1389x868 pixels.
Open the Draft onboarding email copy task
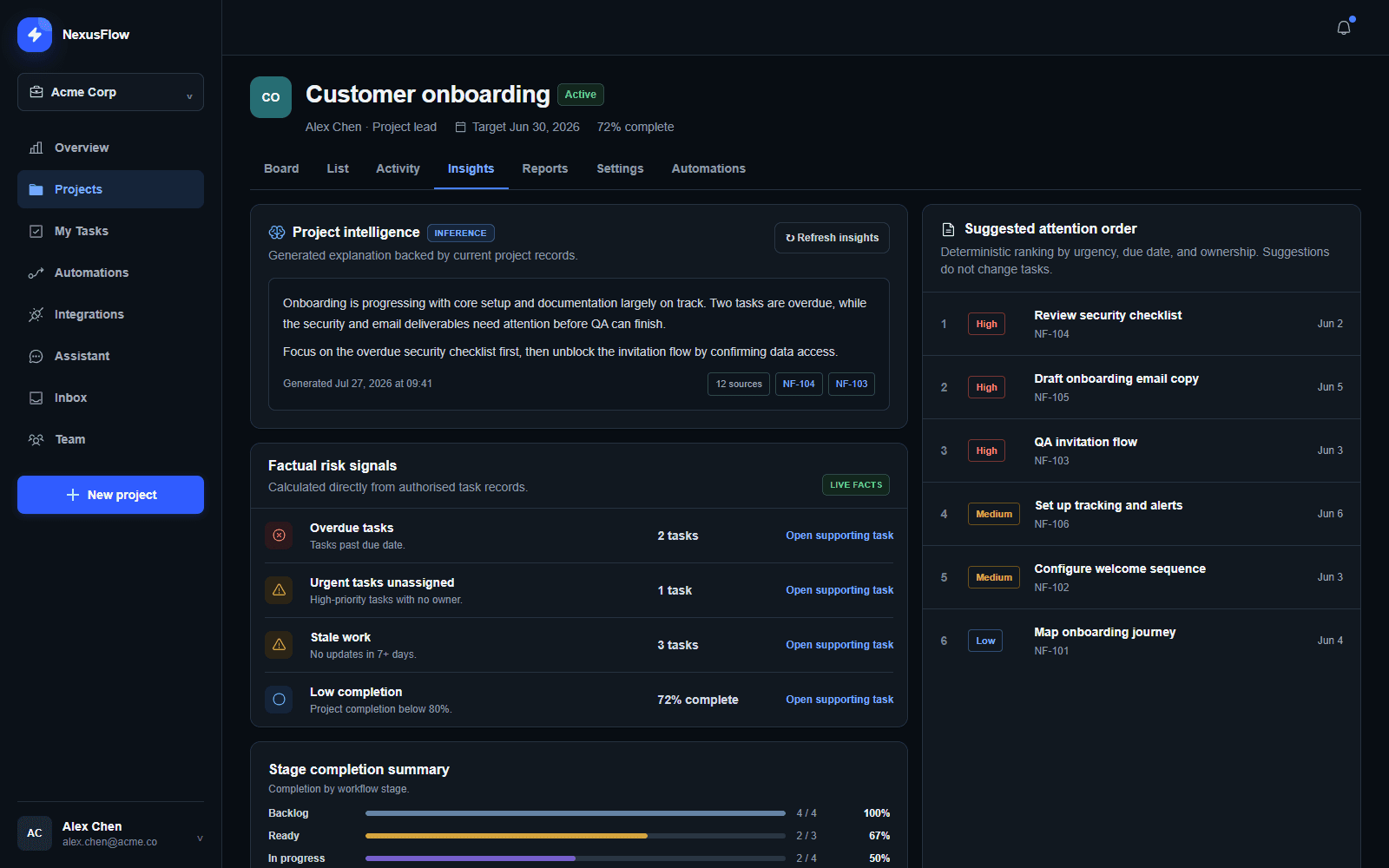[x=1142, y=387]
